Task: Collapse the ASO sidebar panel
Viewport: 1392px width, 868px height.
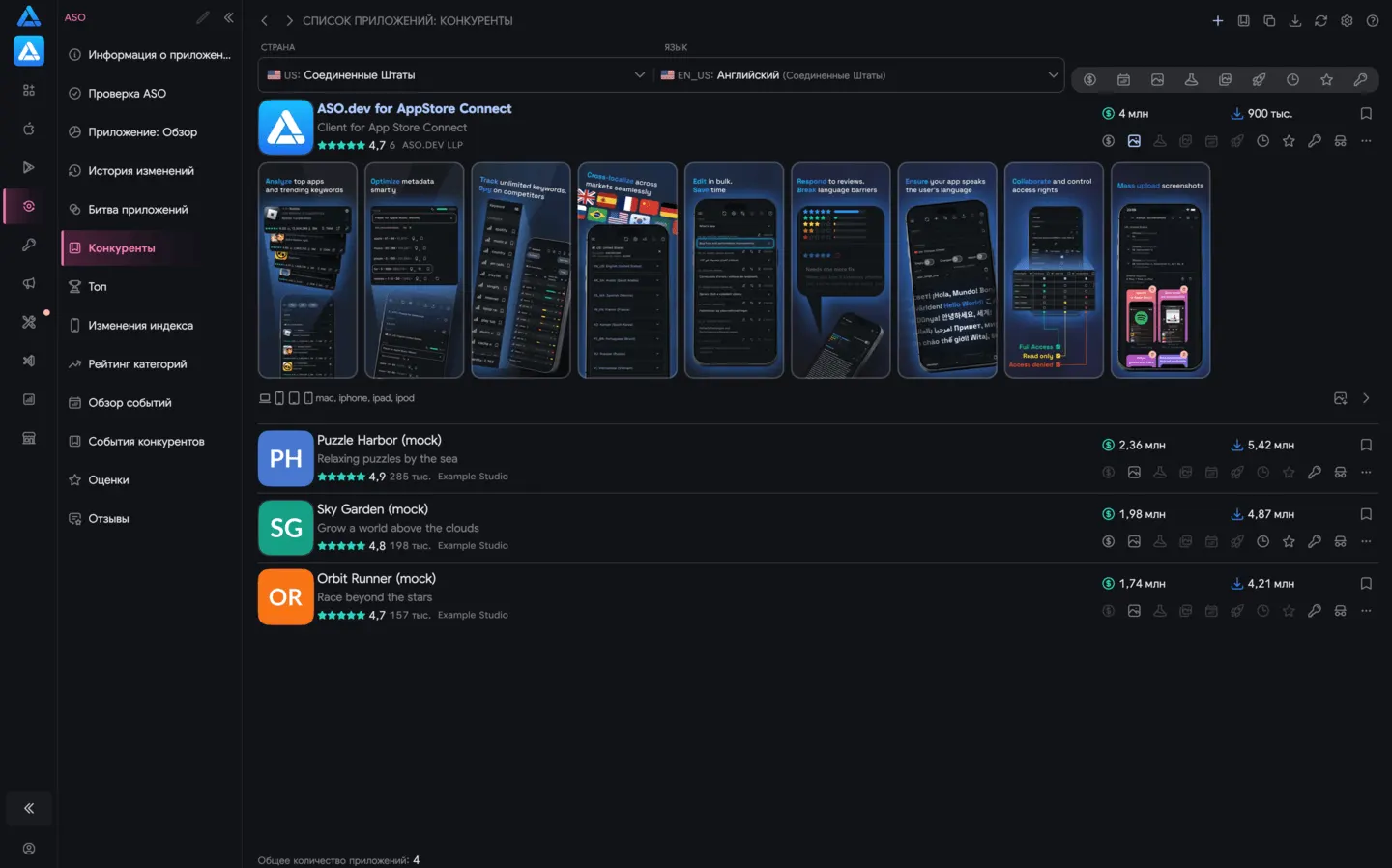Action: pyautogui.click(x=229, y=17)
